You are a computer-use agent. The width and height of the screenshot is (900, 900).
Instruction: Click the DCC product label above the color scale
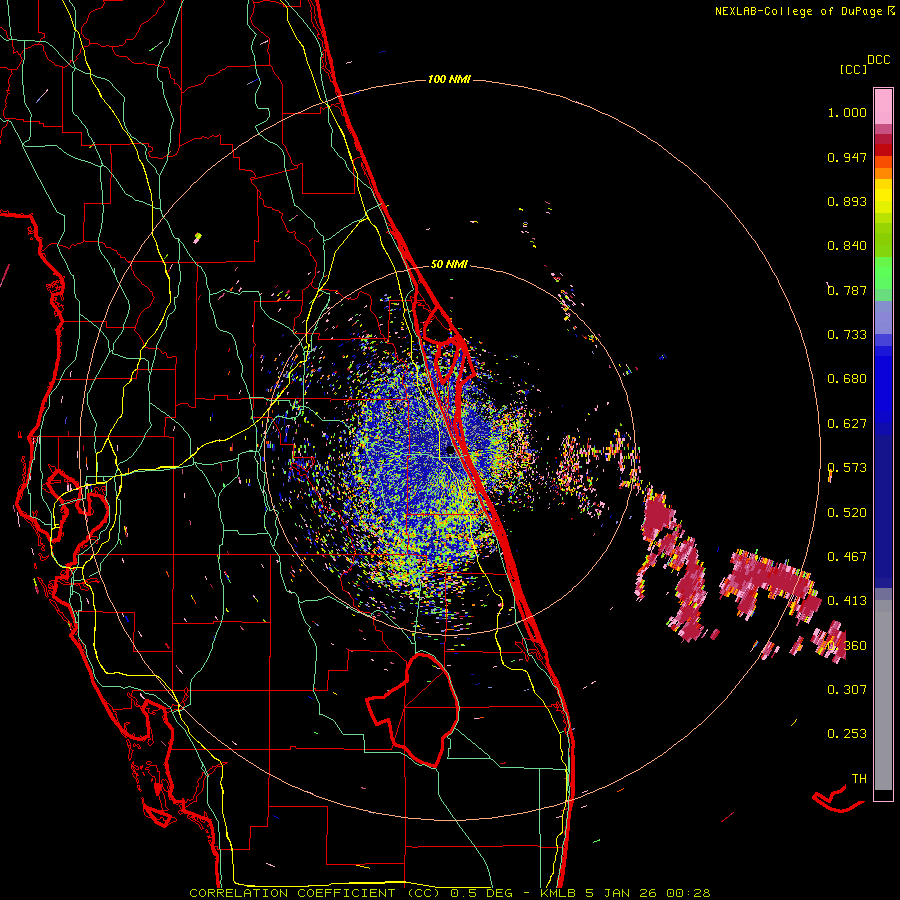(879, 60)
